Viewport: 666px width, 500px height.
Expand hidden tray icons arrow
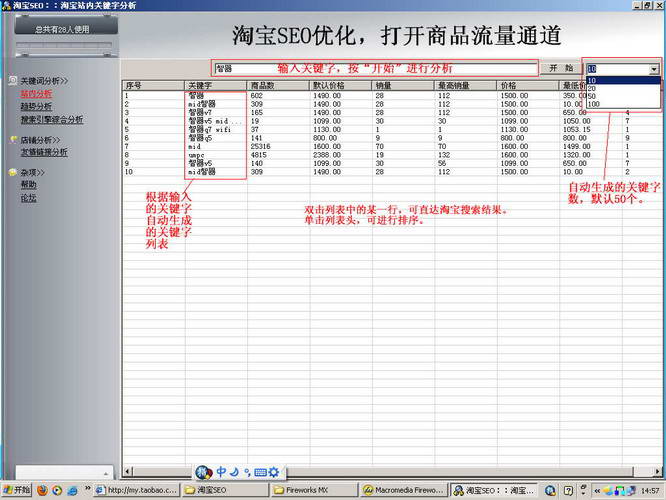click(x=597, y=491)
